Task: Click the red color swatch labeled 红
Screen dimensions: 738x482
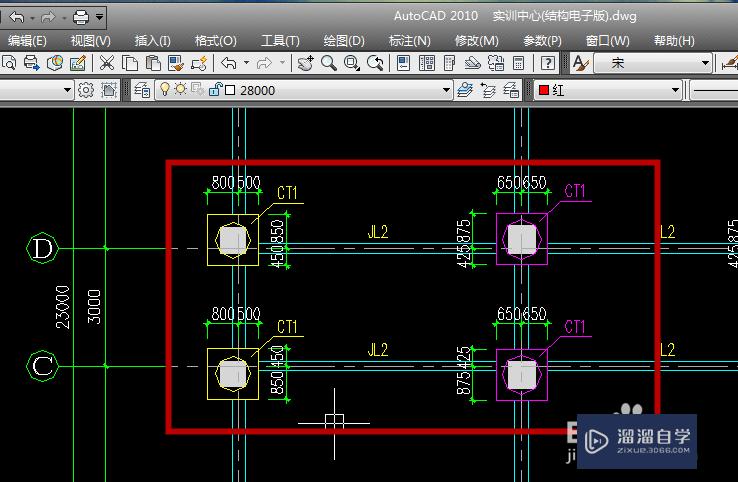Action: coord(544,90)
